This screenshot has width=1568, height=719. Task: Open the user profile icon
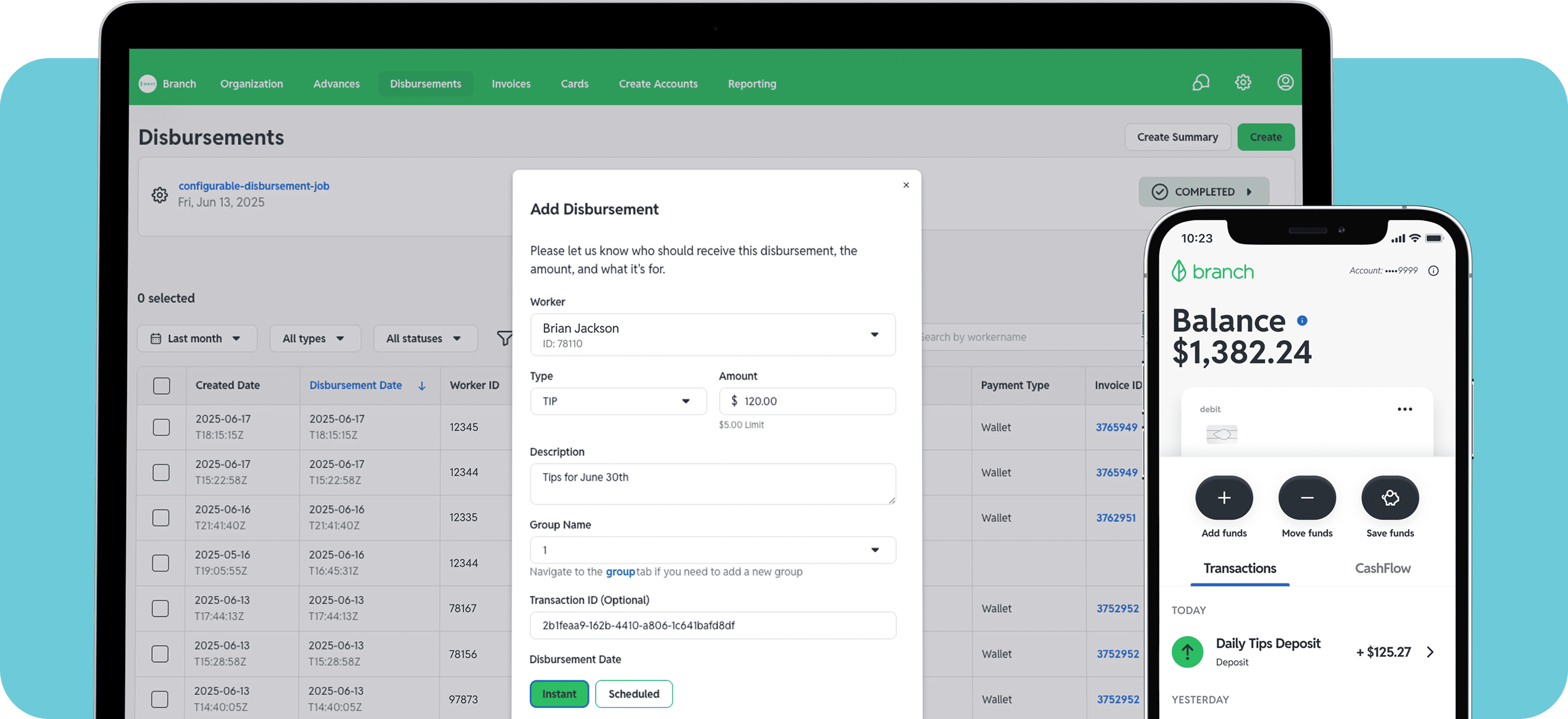[x=1285, y=83]
